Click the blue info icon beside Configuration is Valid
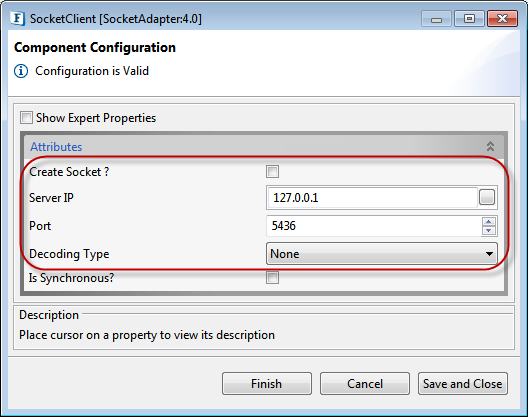 coord(21,71)
